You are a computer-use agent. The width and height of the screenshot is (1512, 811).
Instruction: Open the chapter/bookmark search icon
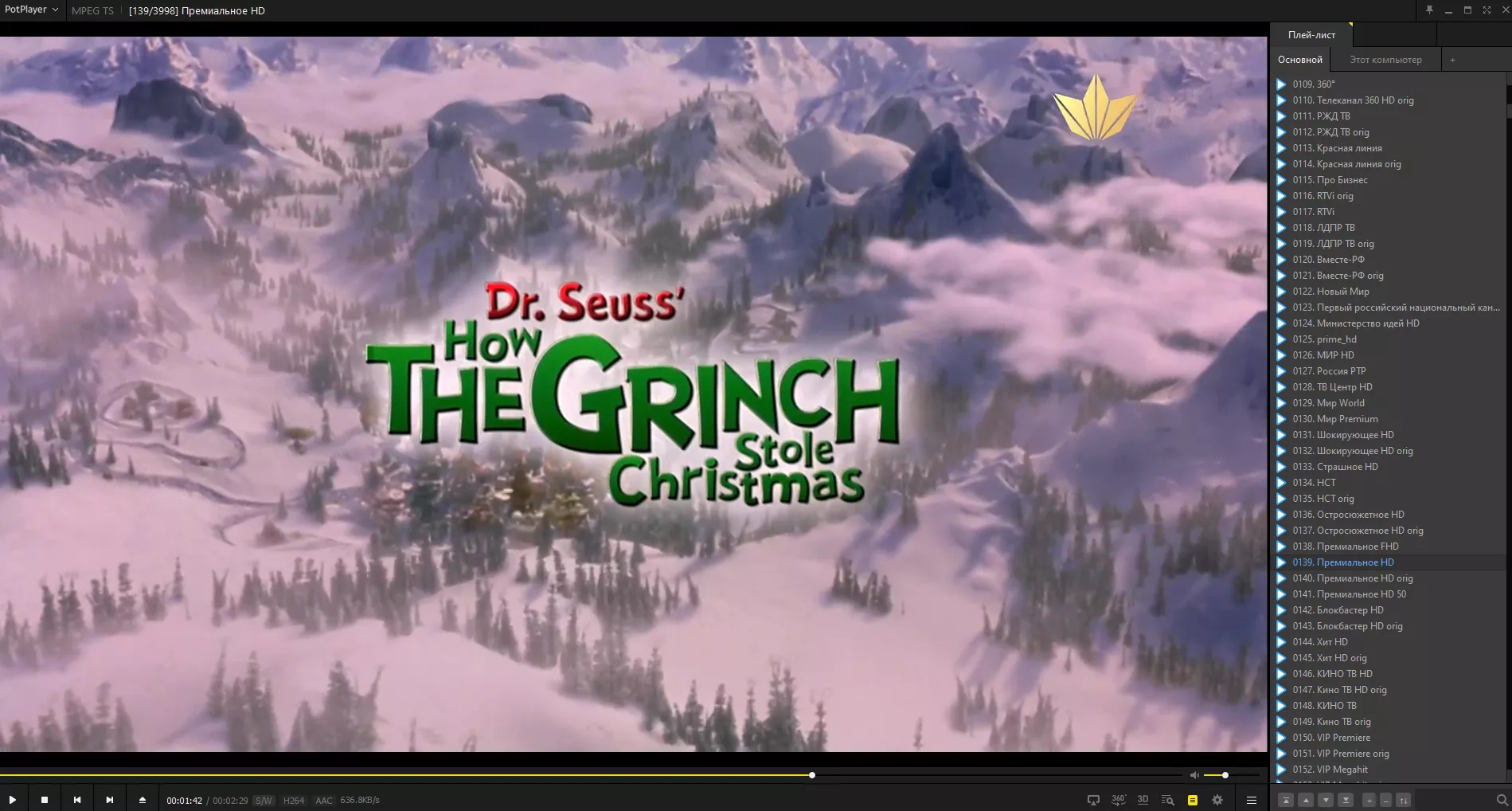pos(1168,800)
